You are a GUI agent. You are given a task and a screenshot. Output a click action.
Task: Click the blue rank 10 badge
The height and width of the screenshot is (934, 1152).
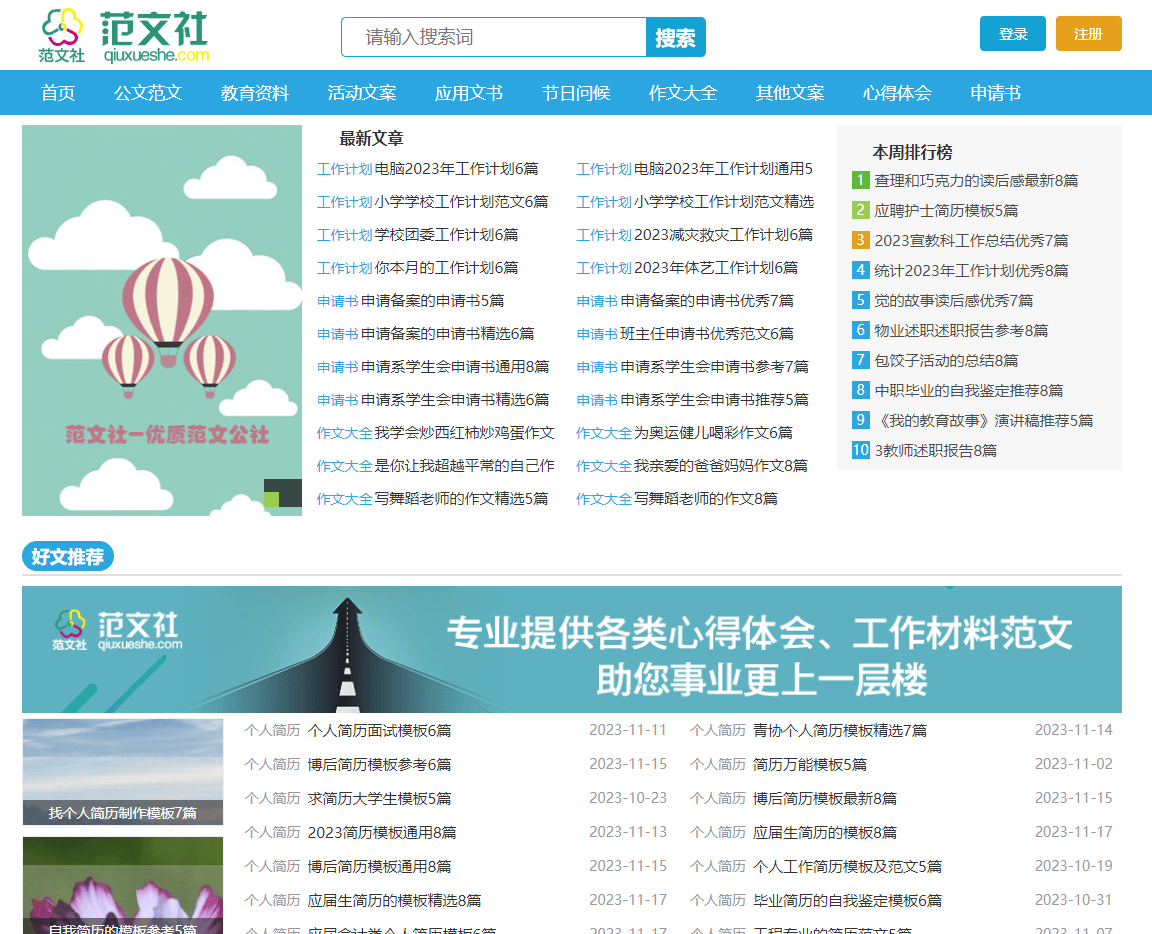[860, 451]
